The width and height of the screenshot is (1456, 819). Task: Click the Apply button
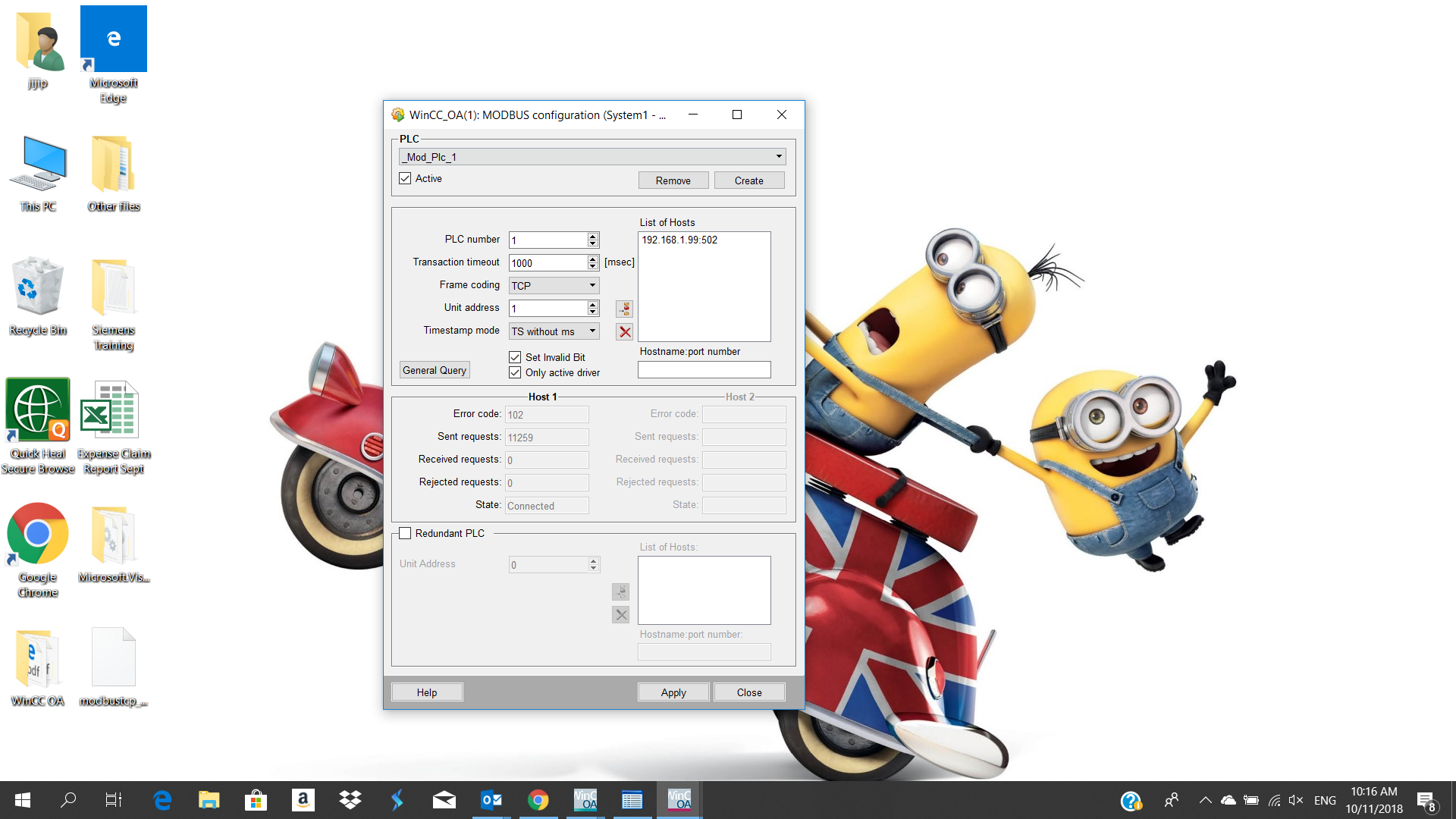(x=673, y=692)
